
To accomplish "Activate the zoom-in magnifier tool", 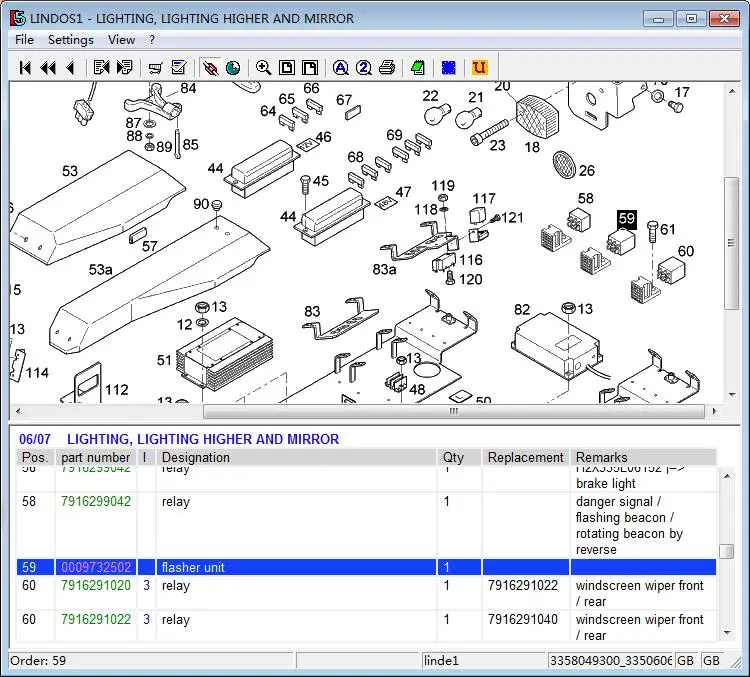I will click(x=264, y=68).
